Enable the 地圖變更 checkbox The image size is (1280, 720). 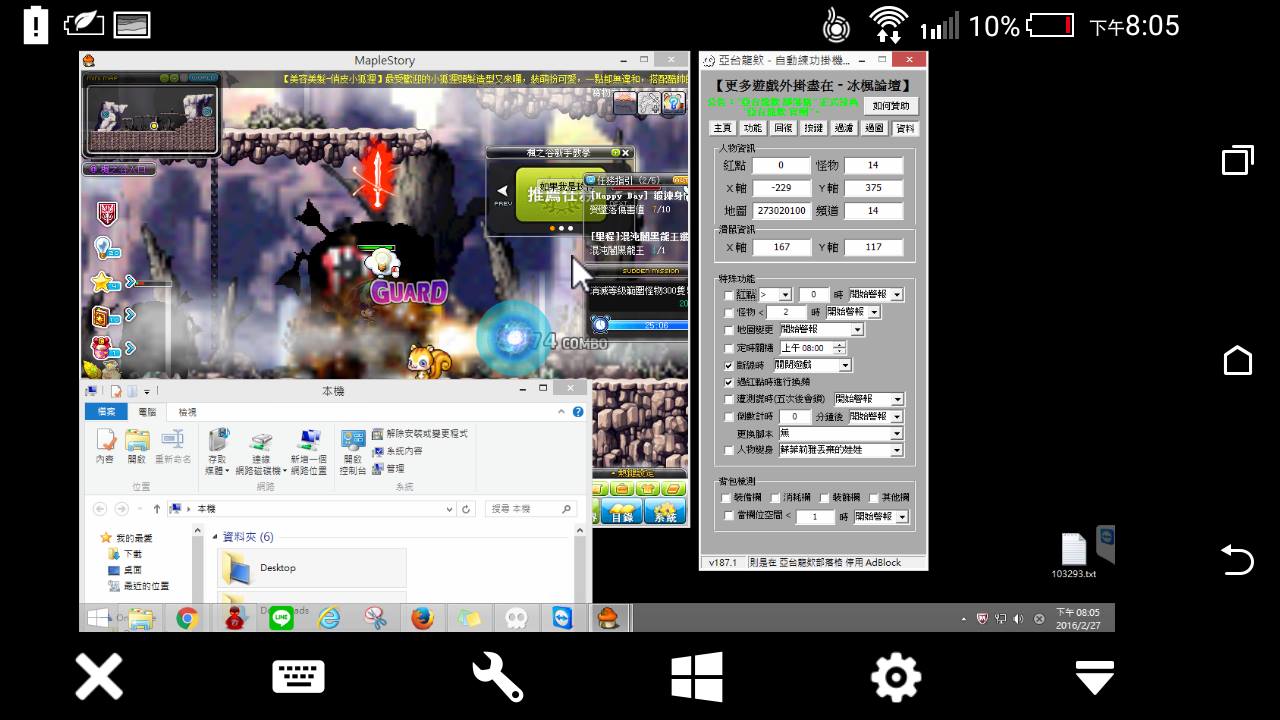(x=729, y=330)
